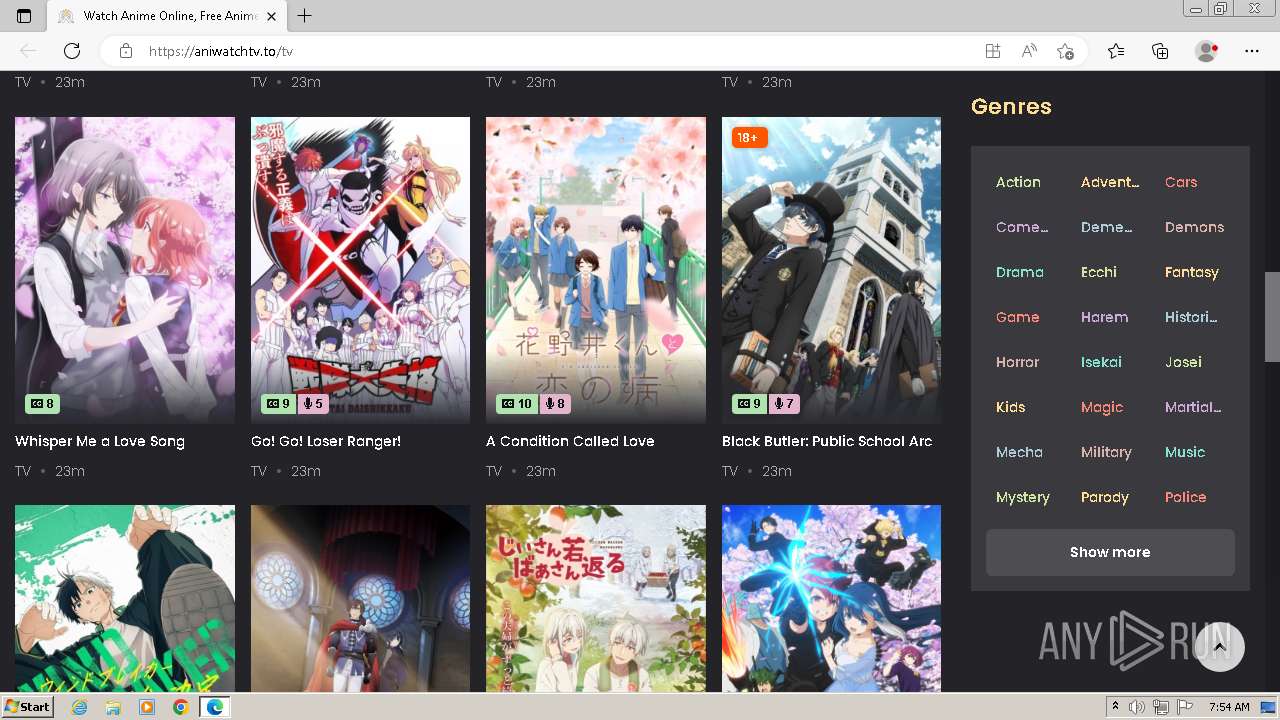1280x720 pixels.
Task: Select Magic genre
Action: point(1102,407)
